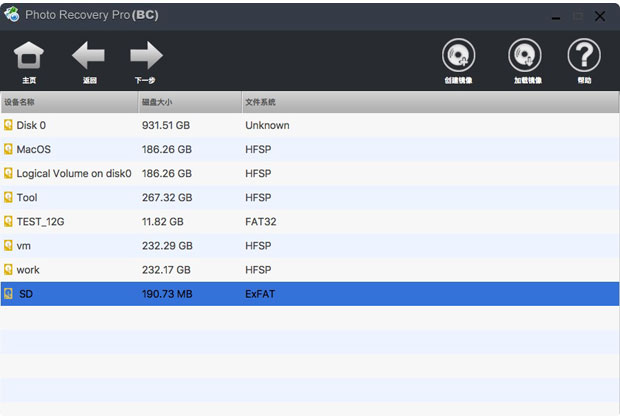Click the drive icon beside vm
620x420 pixels.
coord(8,246)
